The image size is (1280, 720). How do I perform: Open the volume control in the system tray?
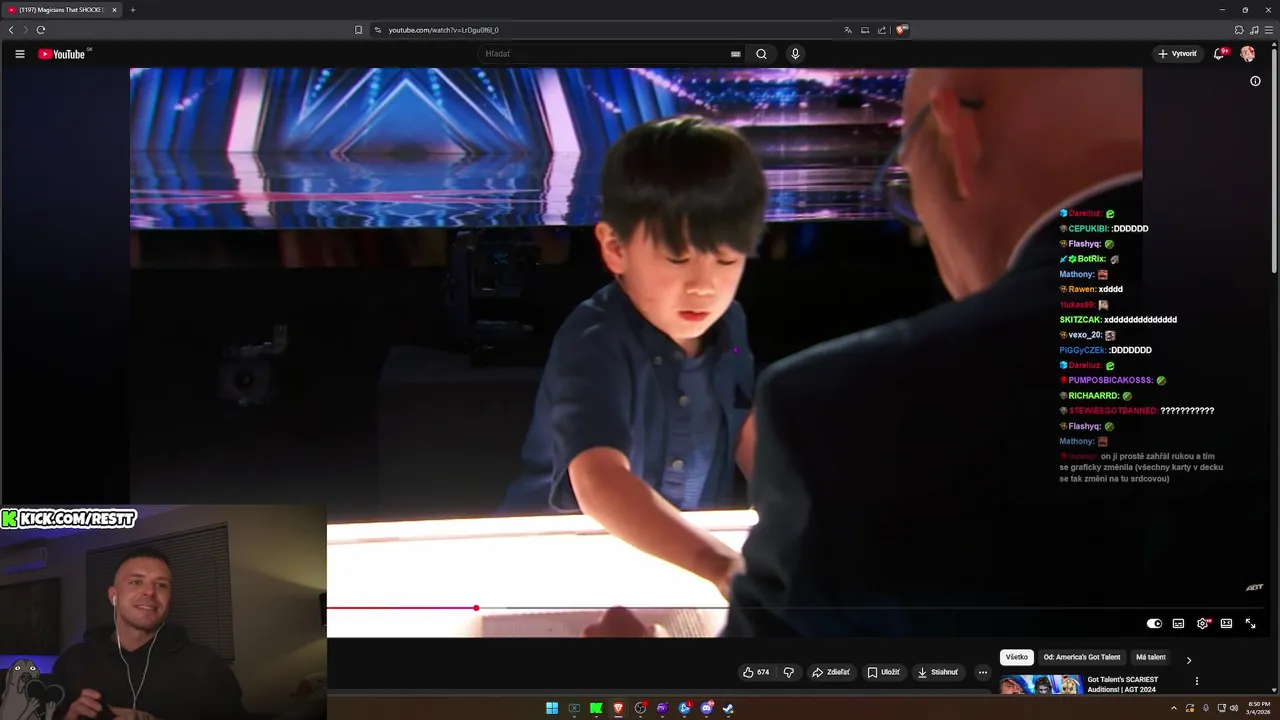point(1234,708)
